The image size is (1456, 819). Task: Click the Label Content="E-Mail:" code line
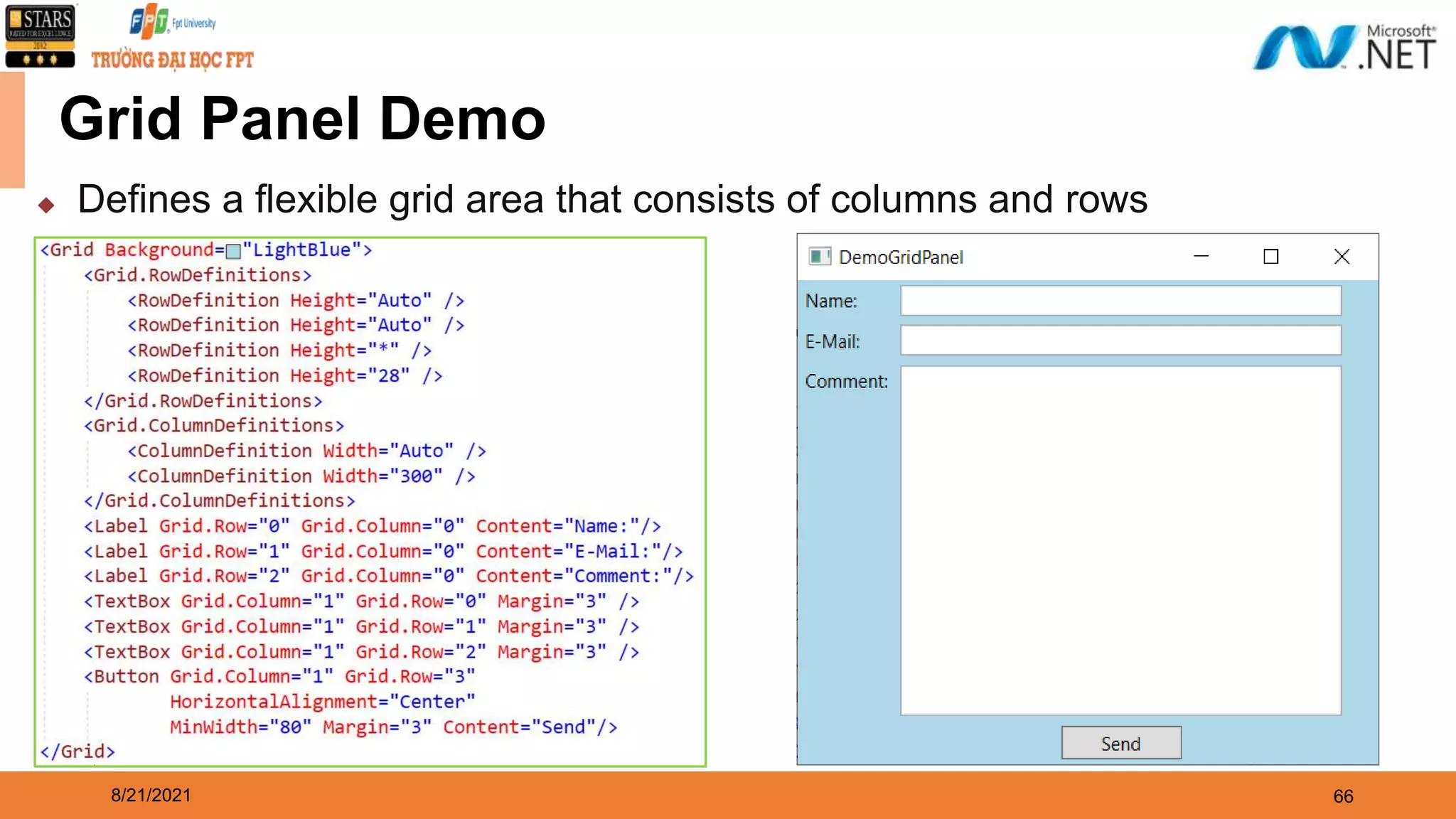[383, 551]
